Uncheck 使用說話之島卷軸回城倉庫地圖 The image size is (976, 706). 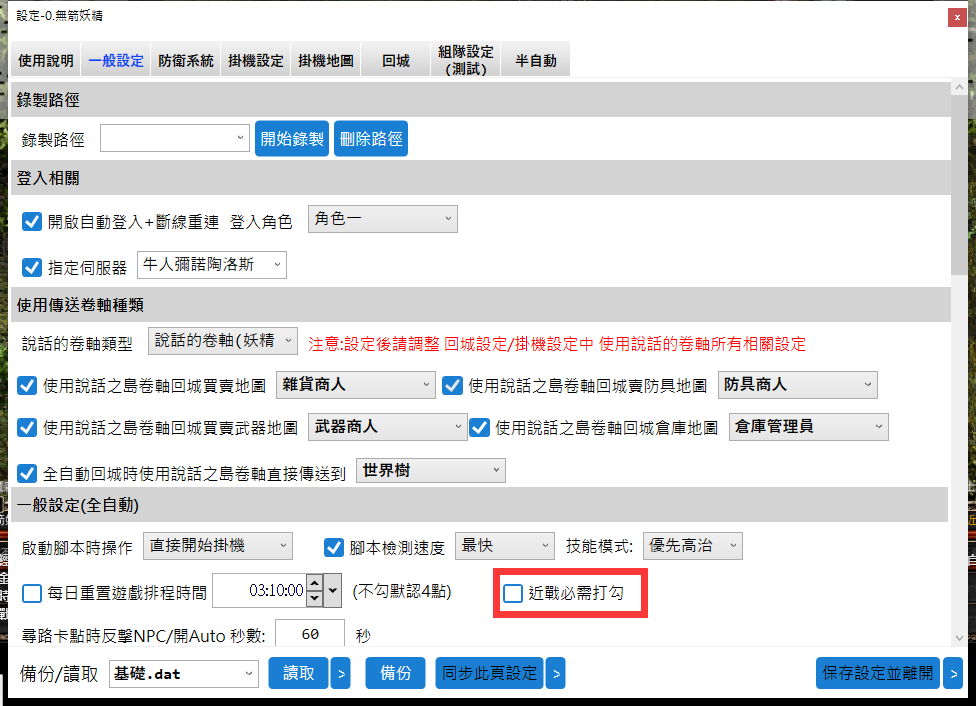coord(479,428)
